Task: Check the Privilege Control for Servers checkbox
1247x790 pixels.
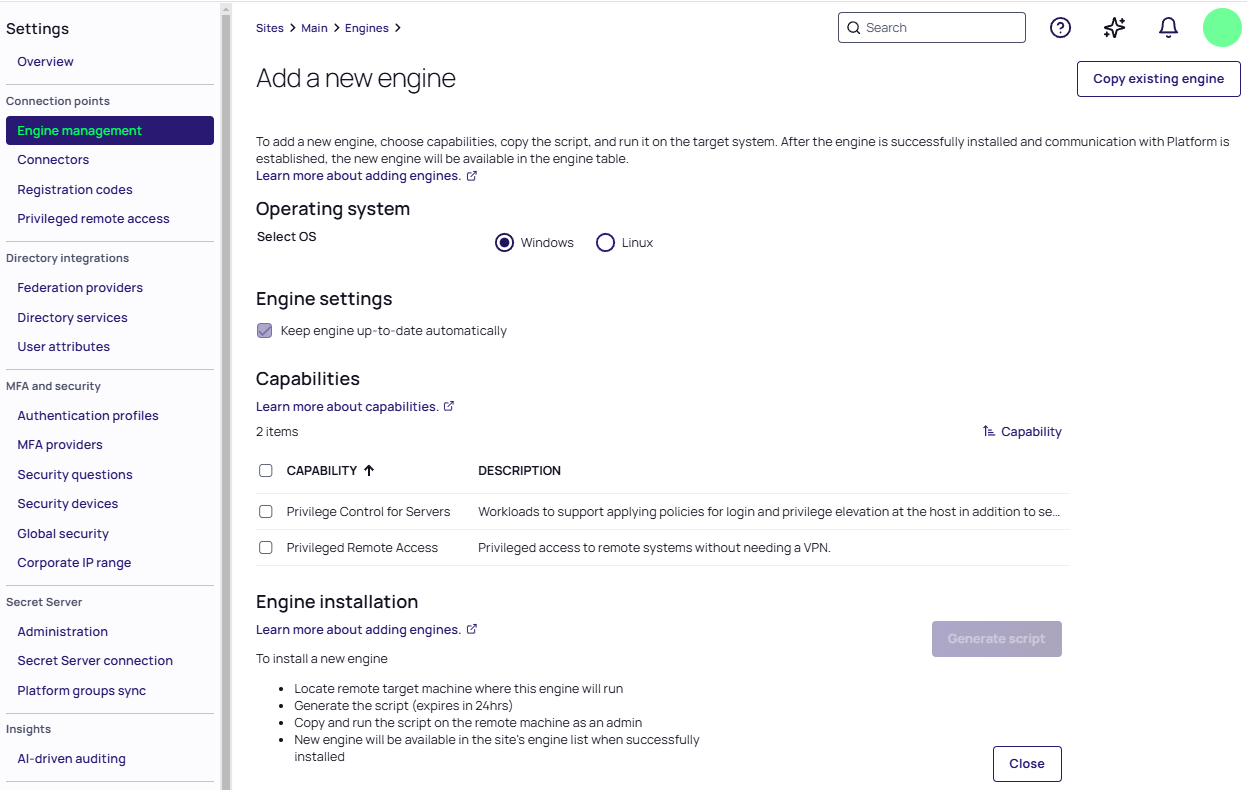Action: [266, 512]
